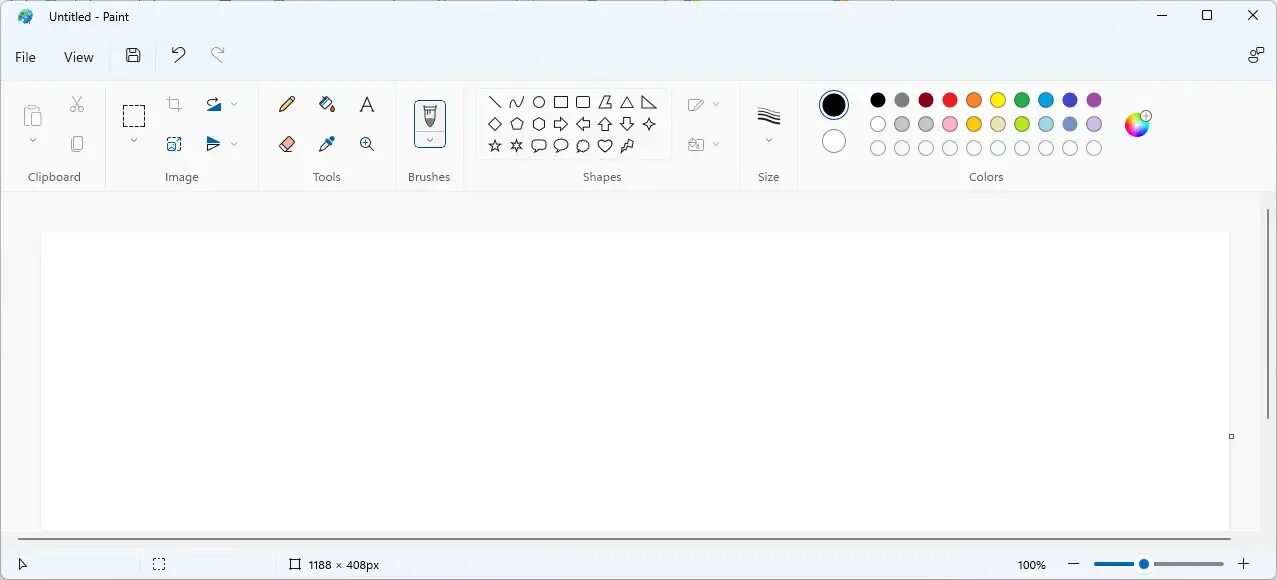Select the Color 1 black circle
Image resolution: width=1277 pixels, height=580 pixels.
(x=834, y=105)
